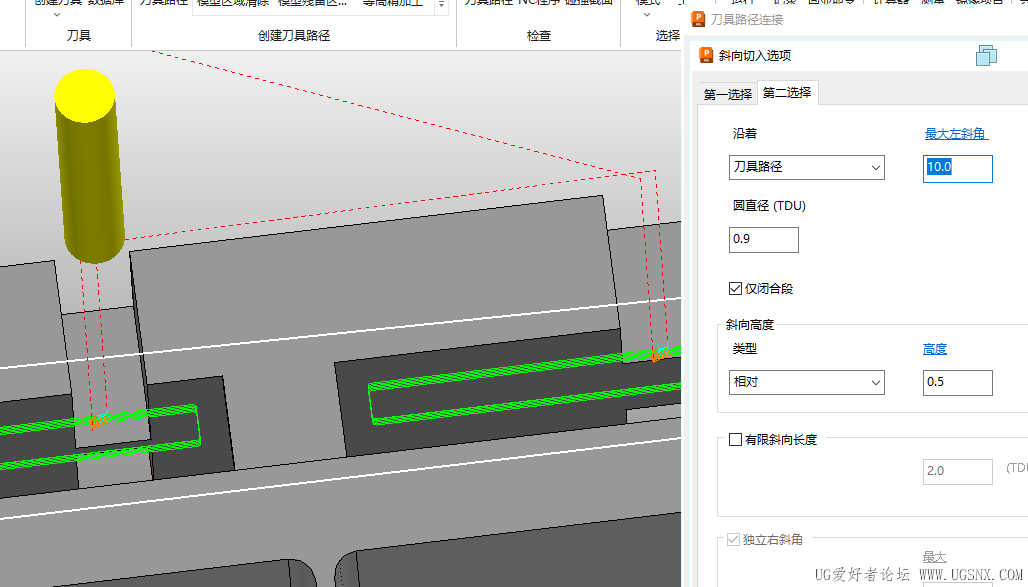Click the disabled ramp length field showing 2.0
1028x587 pixels.
tap(958, 472)
